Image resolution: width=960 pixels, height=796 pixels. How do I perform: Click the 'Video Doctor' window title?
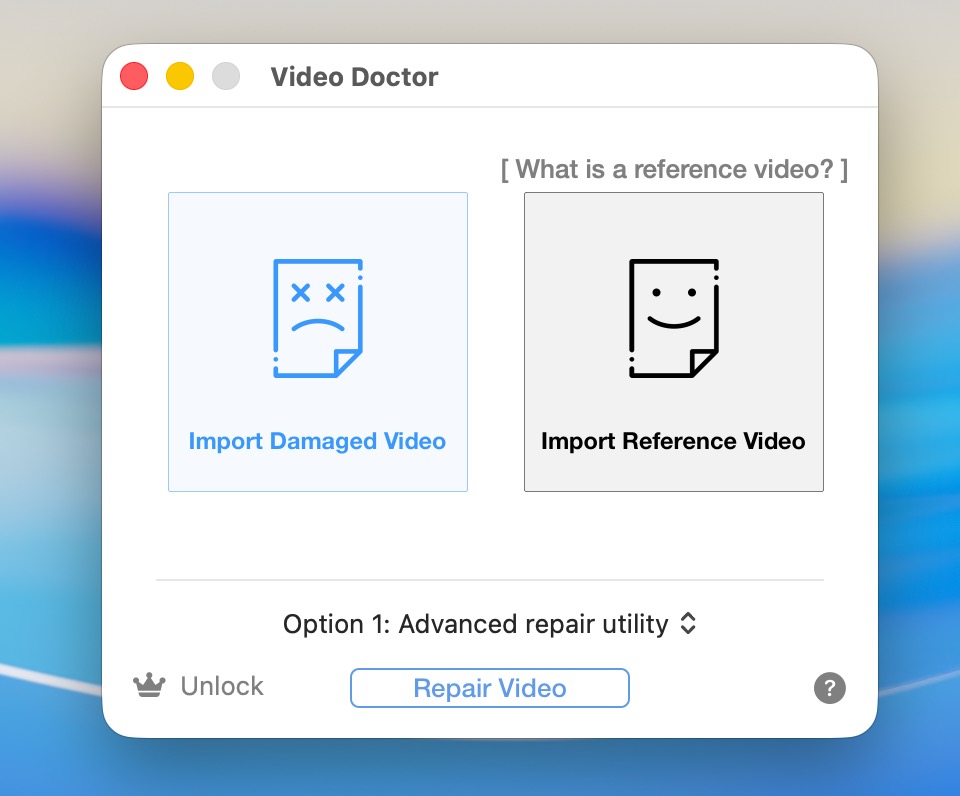pos(354,77)
